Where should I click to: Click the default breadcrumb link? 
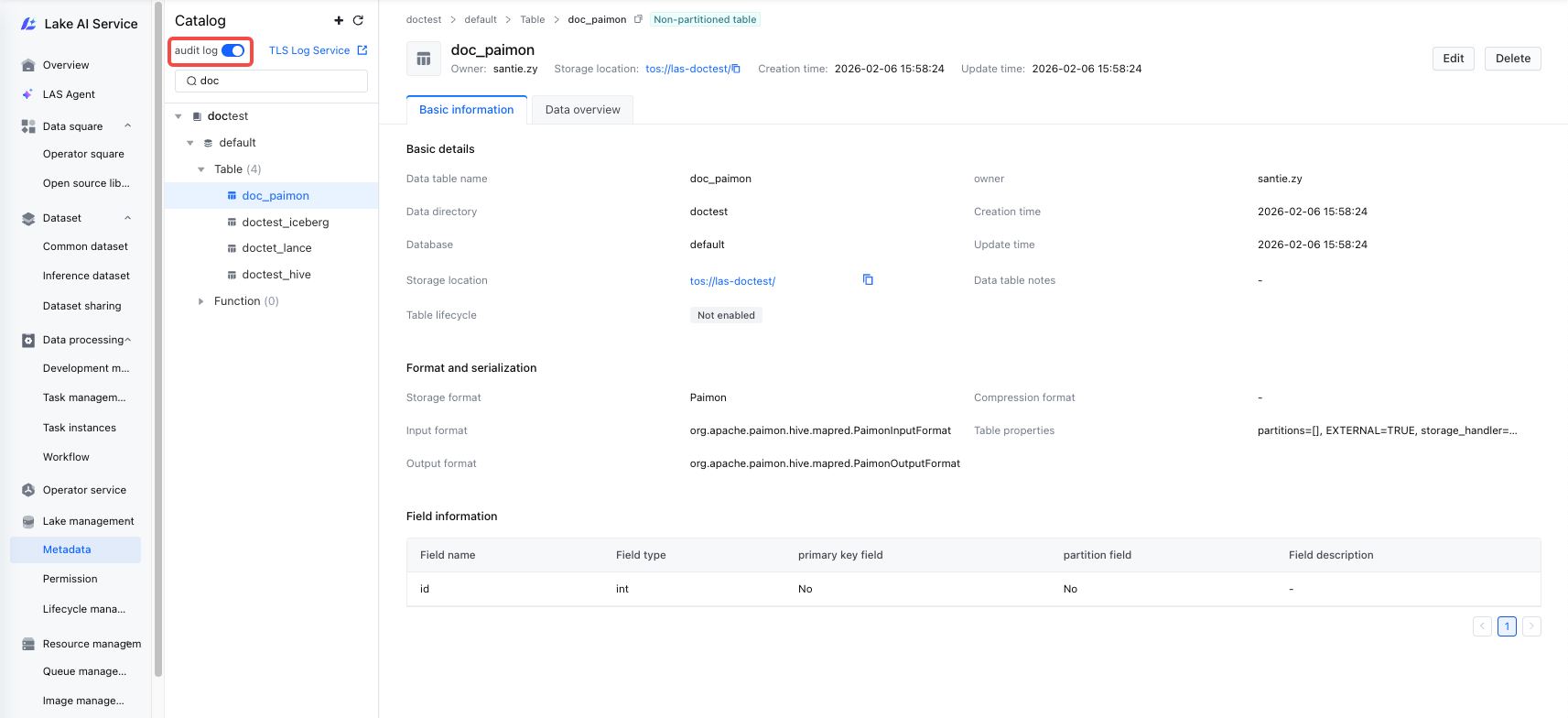click(481, 19)
